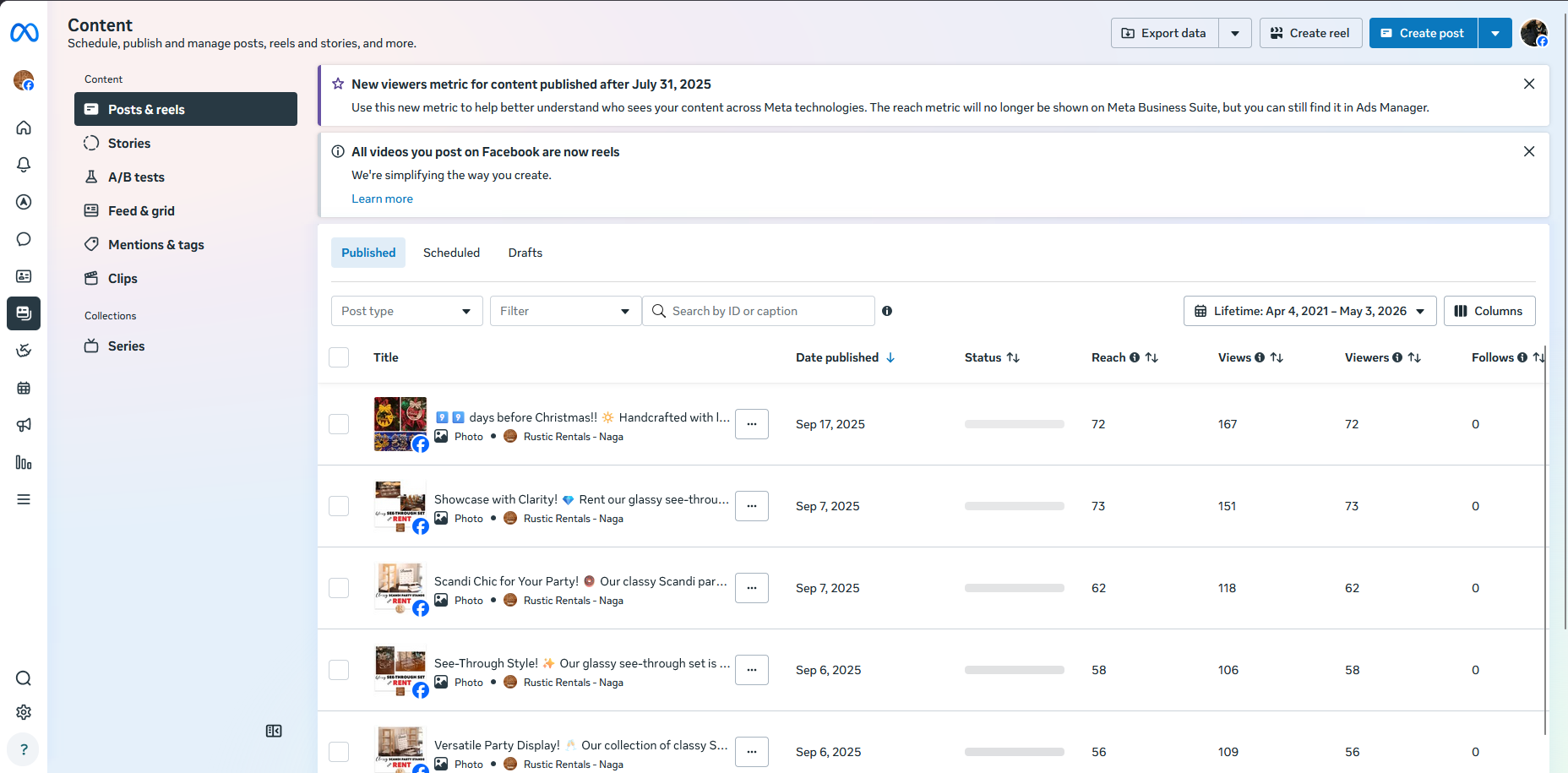
Task: Sort by Status arrows icon
Action: pyautogui.click(x=1013, y=357)
